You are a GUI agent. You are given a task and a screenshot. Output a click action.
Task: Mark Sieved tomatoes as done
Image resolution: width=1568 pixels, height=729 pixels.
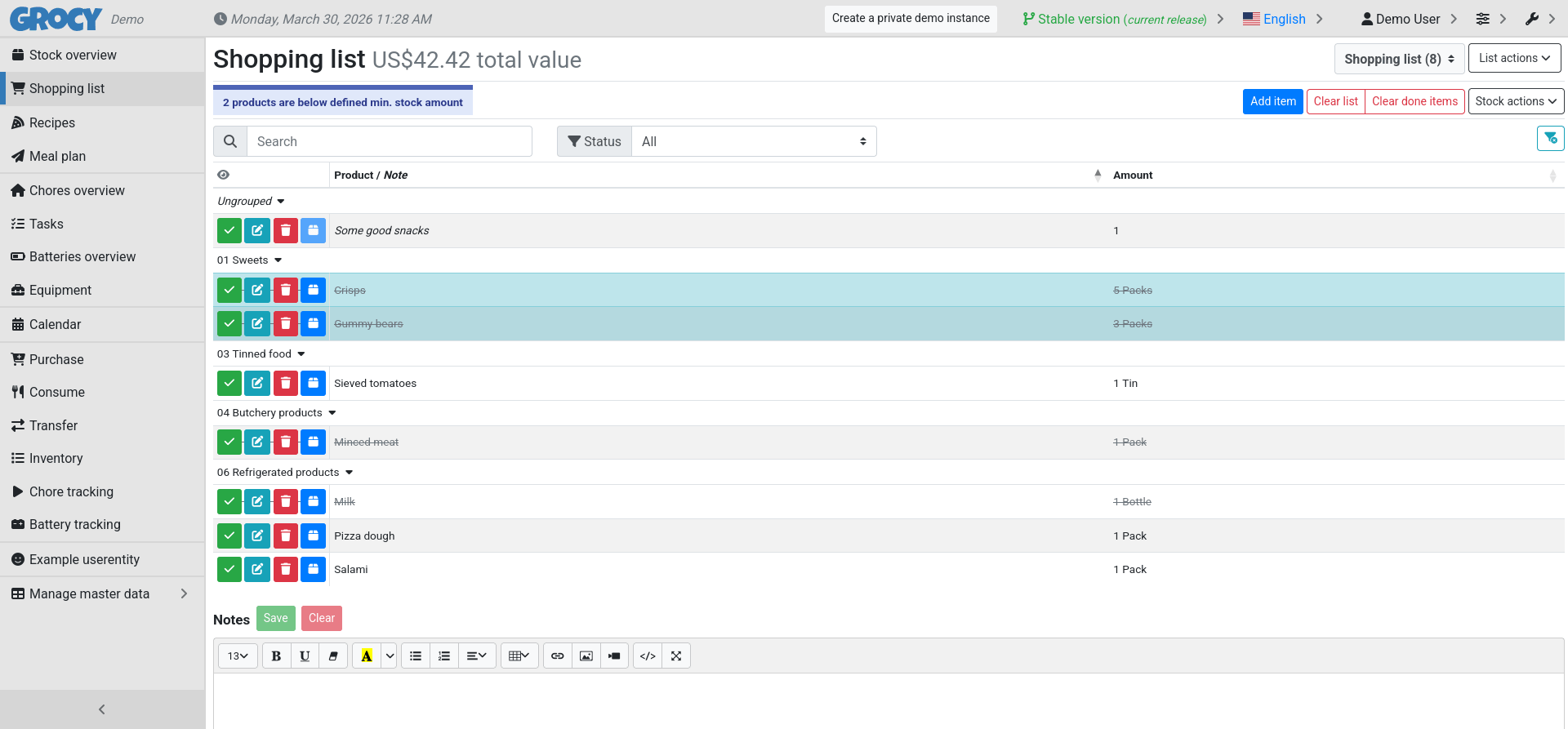click(229, 383)
